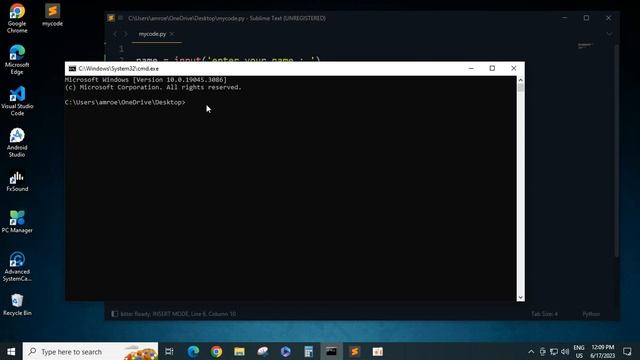Viewport: 640px width, 360px height.
Task: Minimize the cmd.exe window
Action: coord(471,68)
